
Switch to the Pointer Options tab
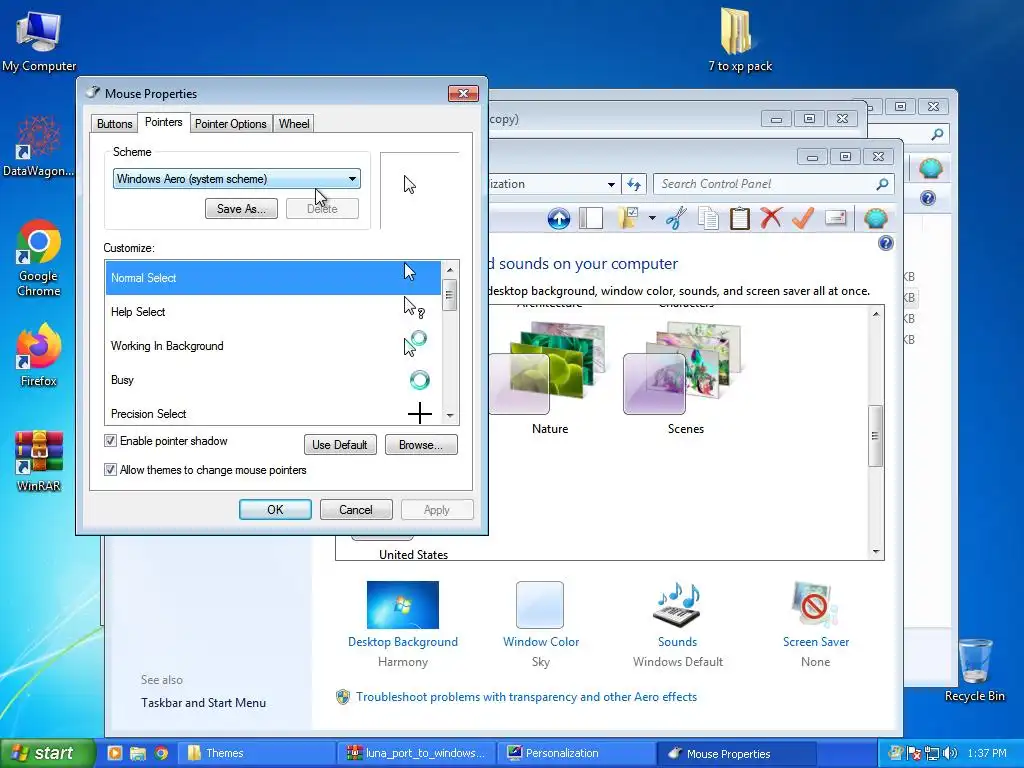[x=231, y=123]
